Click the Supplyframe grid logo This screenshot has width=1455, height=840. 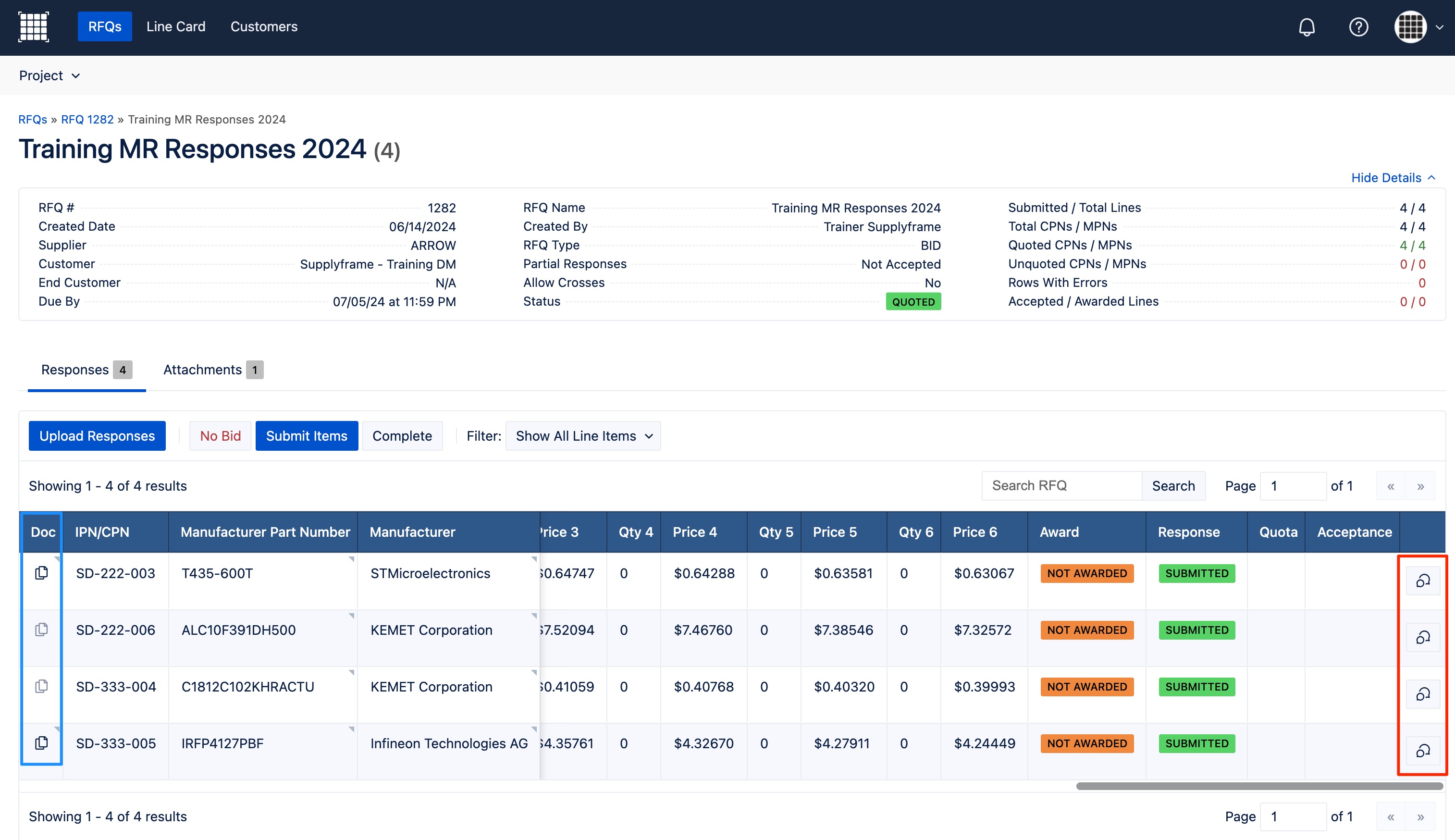click(34, 26)
